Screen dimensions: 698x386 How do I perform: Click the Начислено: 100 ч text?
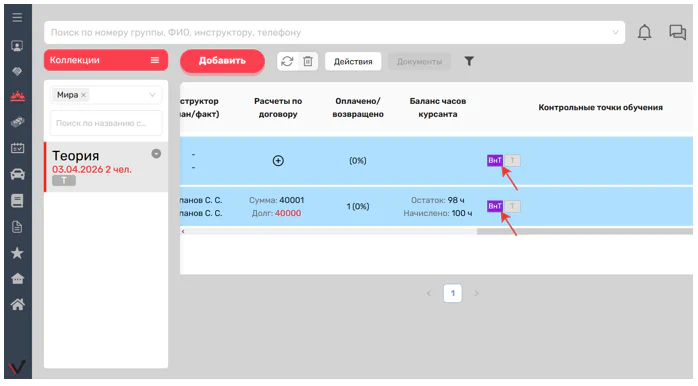438,213
